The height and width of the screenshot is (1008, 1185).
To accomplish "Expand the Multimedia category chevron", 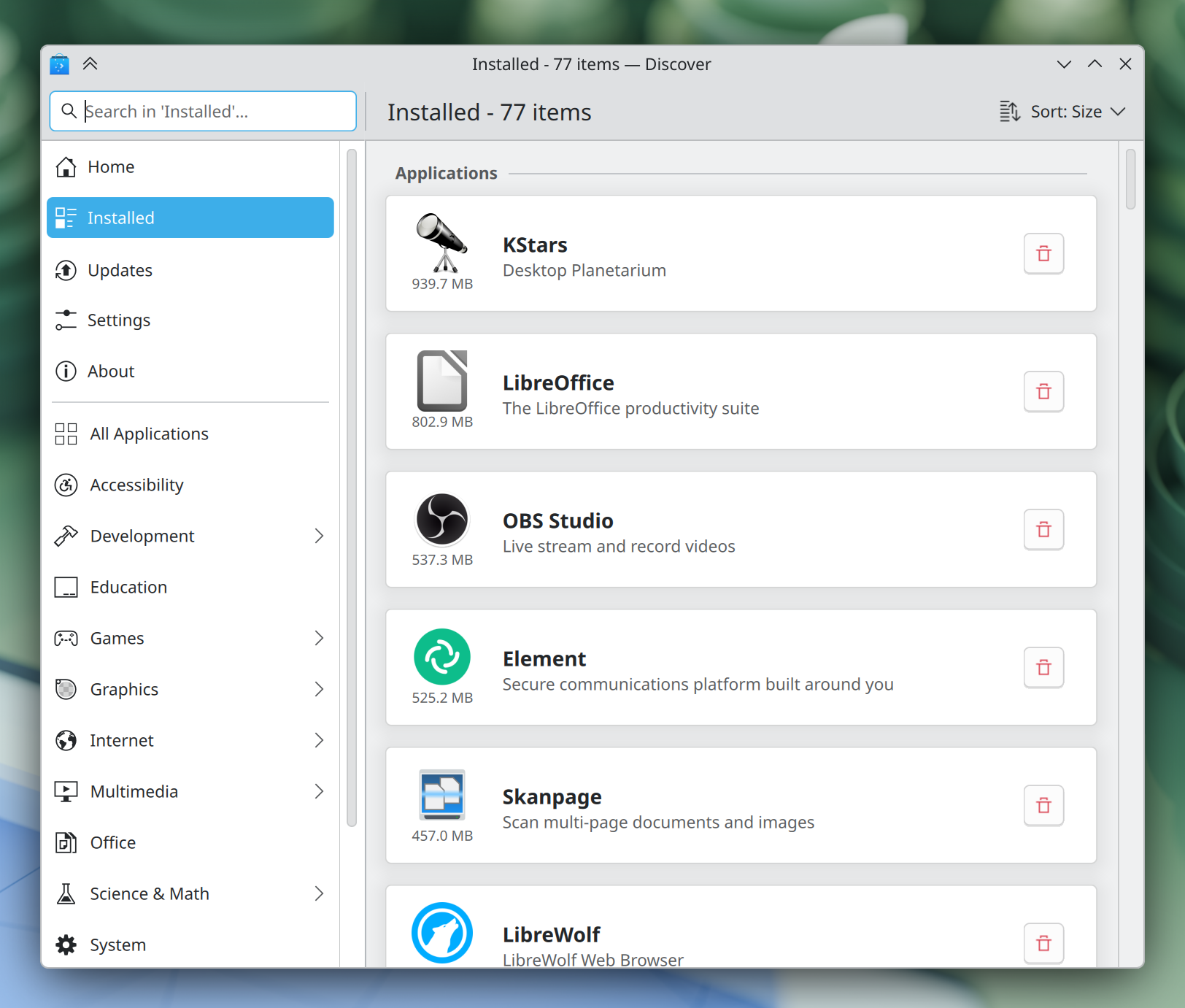I will [319, 791].
